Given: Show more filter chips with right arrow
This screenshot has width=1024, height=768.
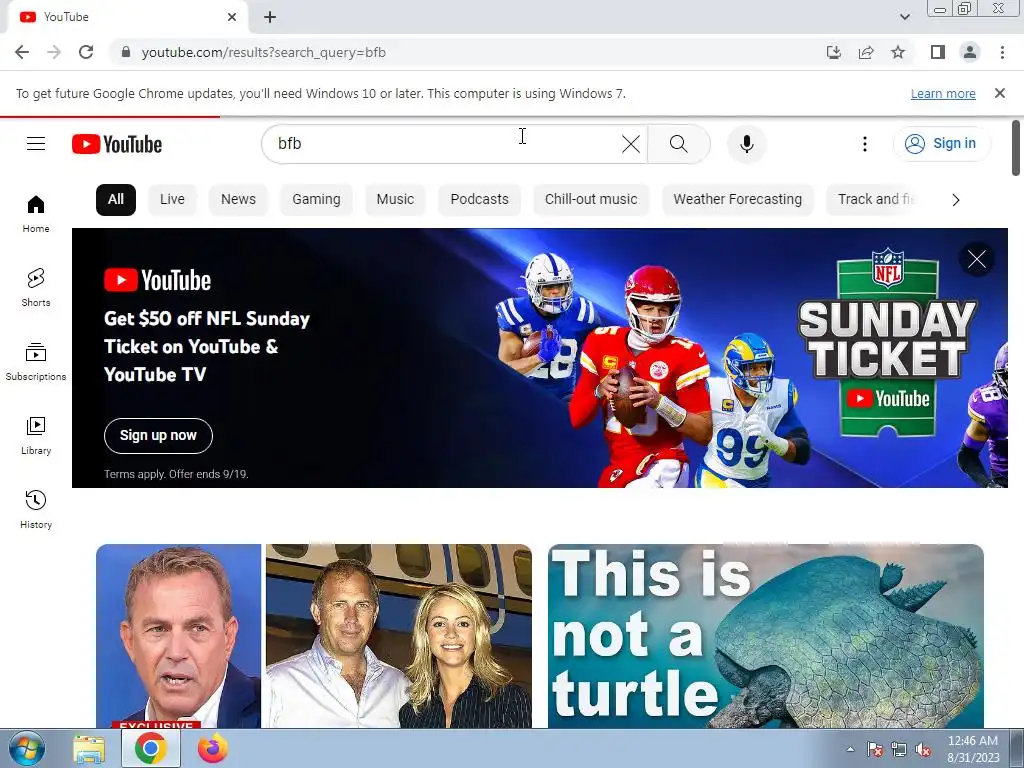Looking at the screenshot, I should (955, 200).
